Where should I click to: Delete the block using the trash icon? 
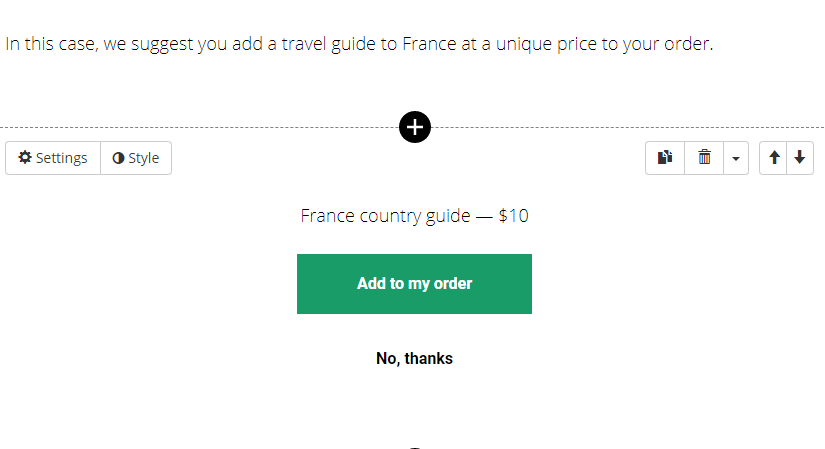tap(704, 157)
